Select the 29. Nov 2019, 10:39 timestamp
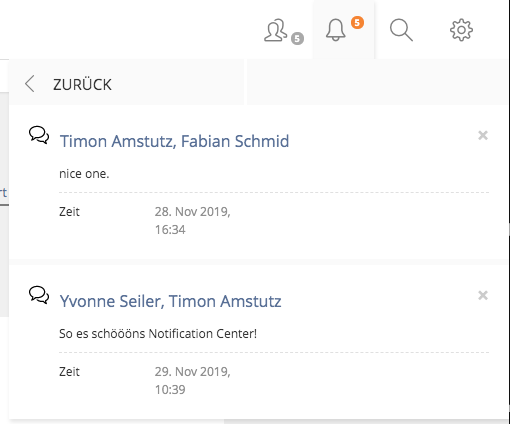The image size is (510, 424). 192,381
